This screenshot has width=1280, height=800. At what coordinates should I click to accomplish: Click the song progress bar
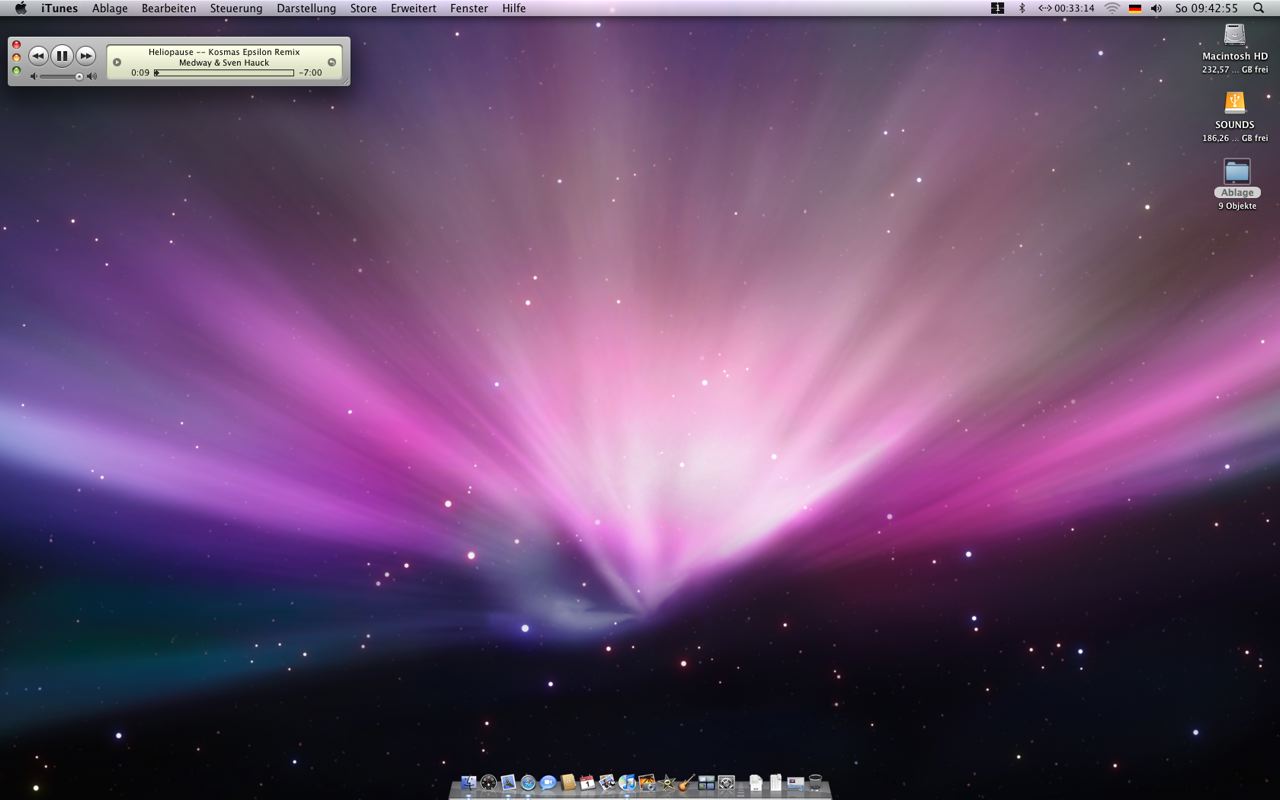pyautogui.click(x=224, y=73)
